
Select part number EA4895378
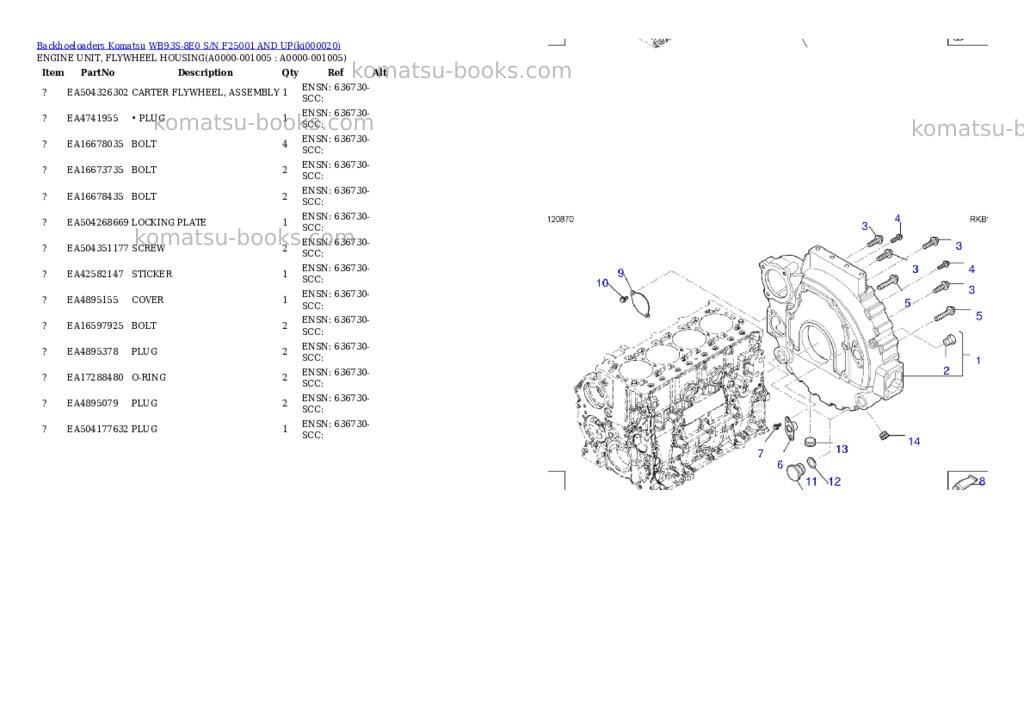coord(92,351)
